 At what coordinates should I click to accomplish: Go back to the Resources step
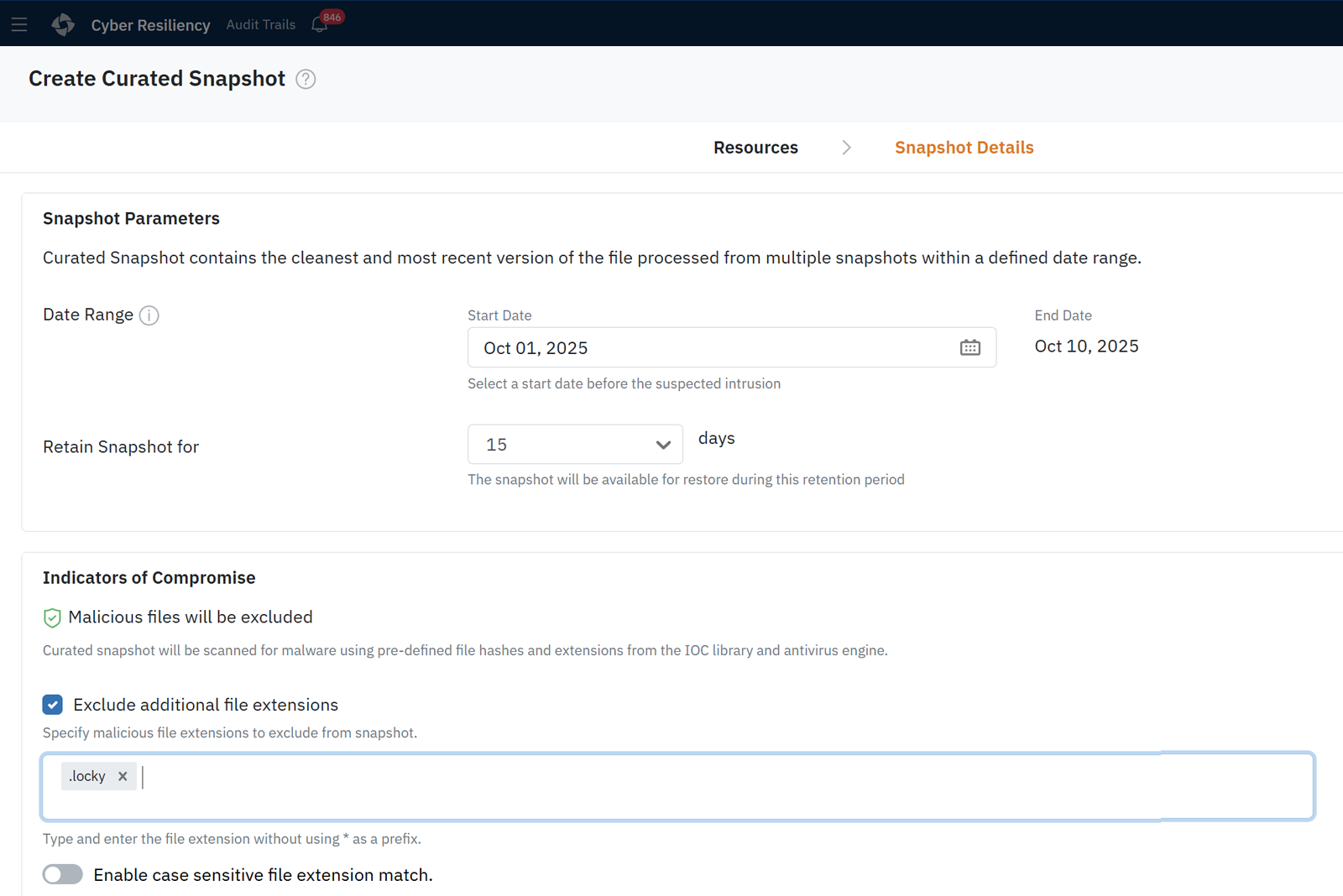(755, 148)
